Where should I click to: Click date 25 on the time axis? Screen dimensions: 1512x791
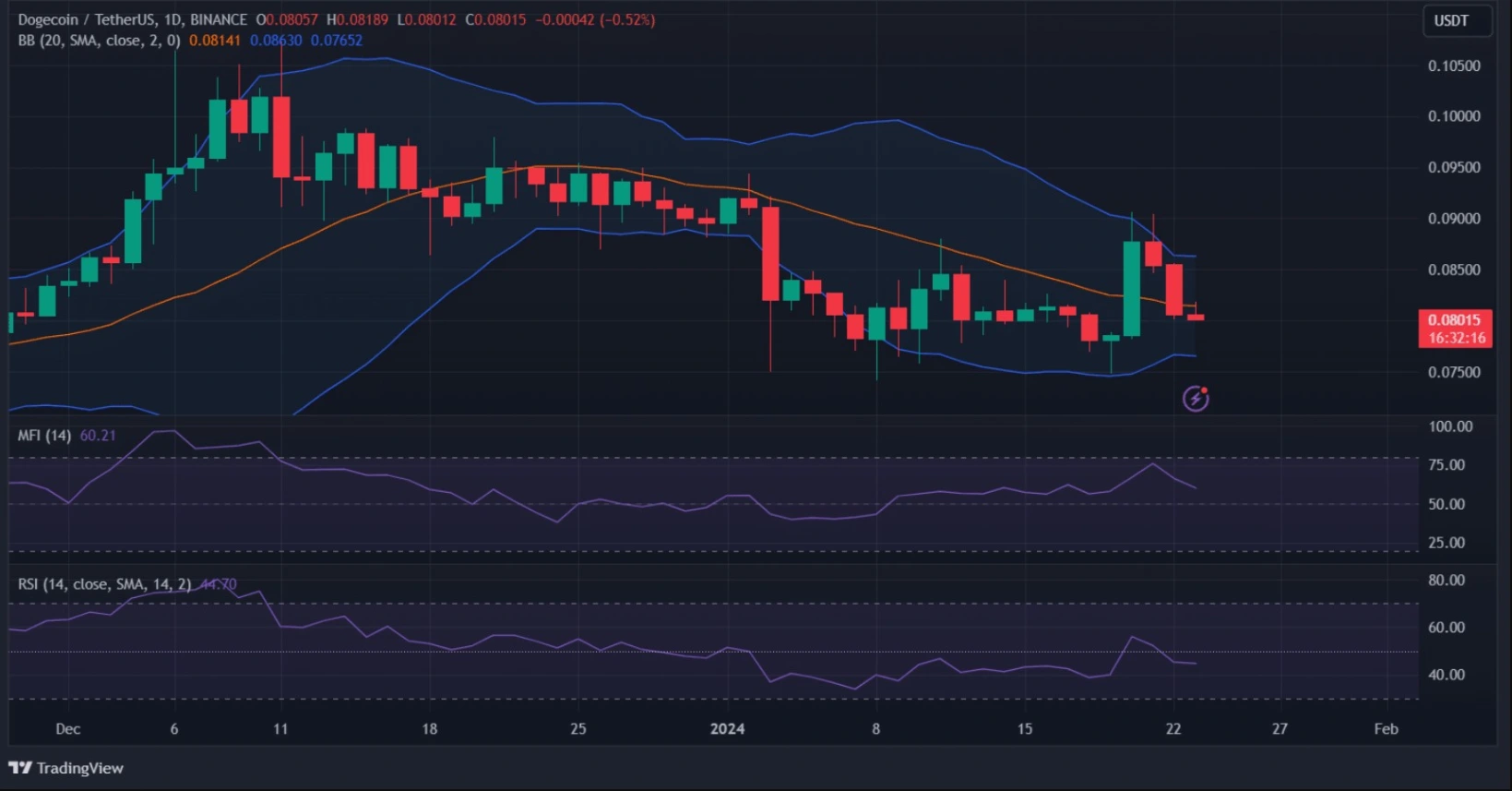pos(577,729)
